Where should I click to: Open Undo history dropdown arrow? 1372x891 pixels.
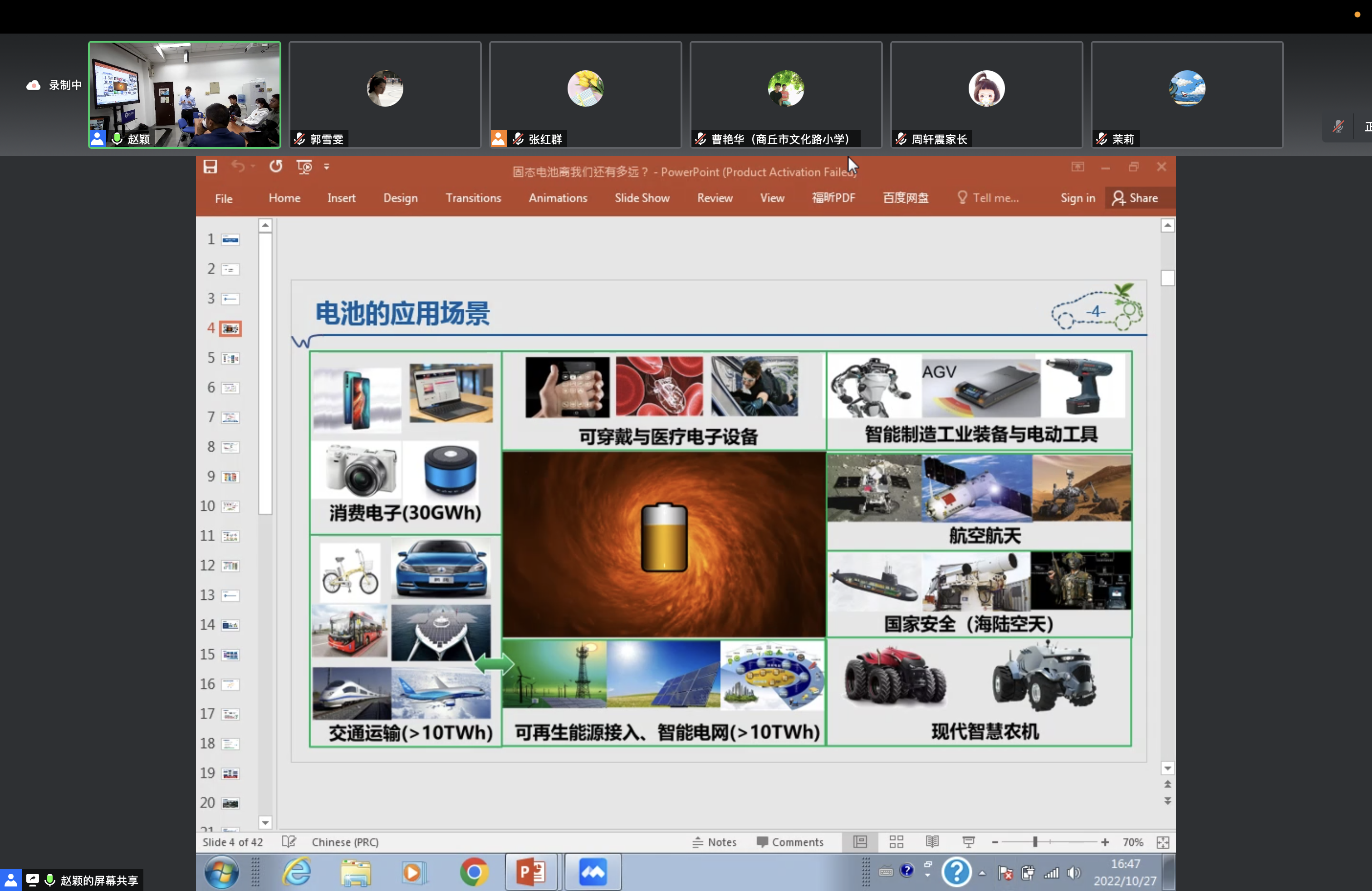253,166
